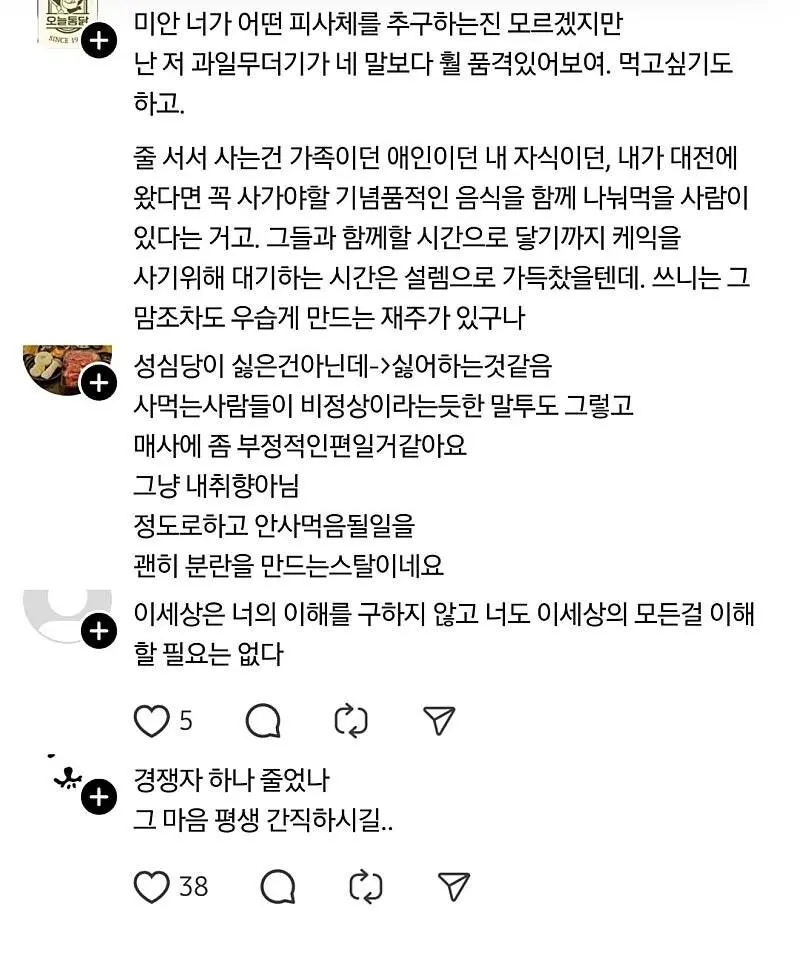Reply to the post with 5 likes
Image resolution: width=800 pixels, height=956 pixels.
pos(263,721)
